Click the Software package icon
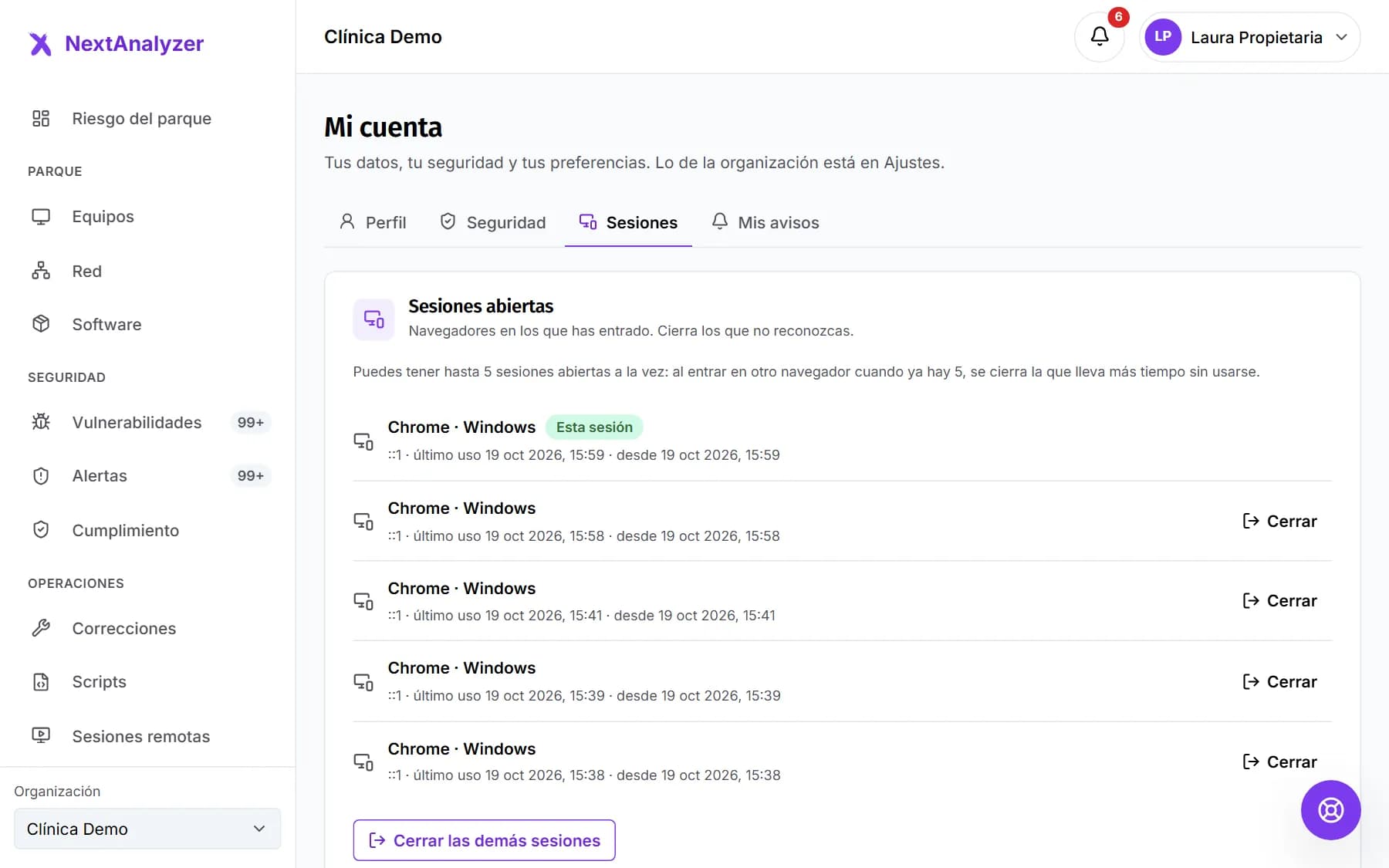 click(41, 324)
